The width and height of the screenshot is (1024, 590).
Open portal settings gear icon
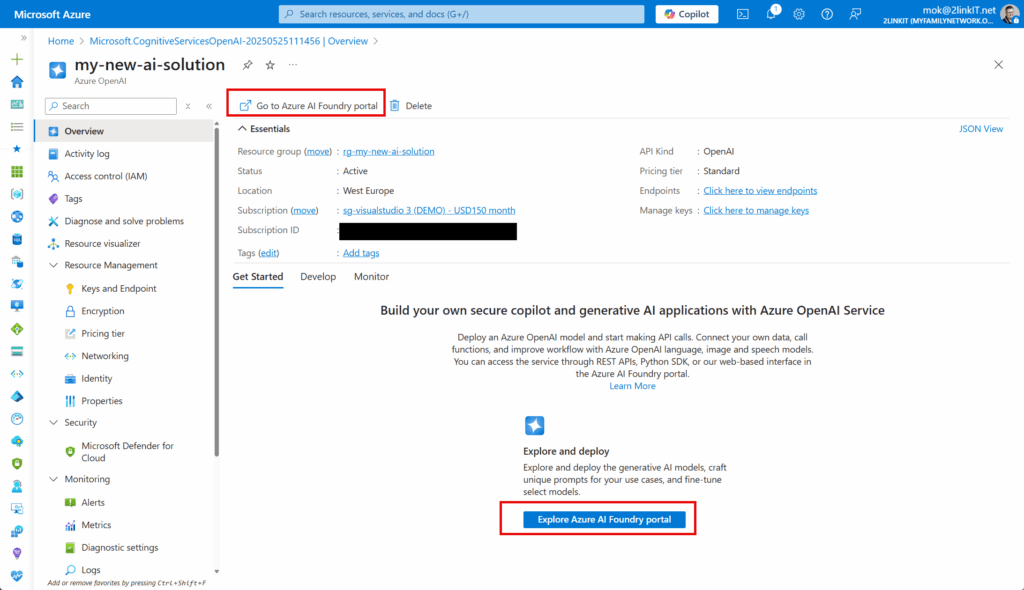pyautogui.click(x=799, y=14)
